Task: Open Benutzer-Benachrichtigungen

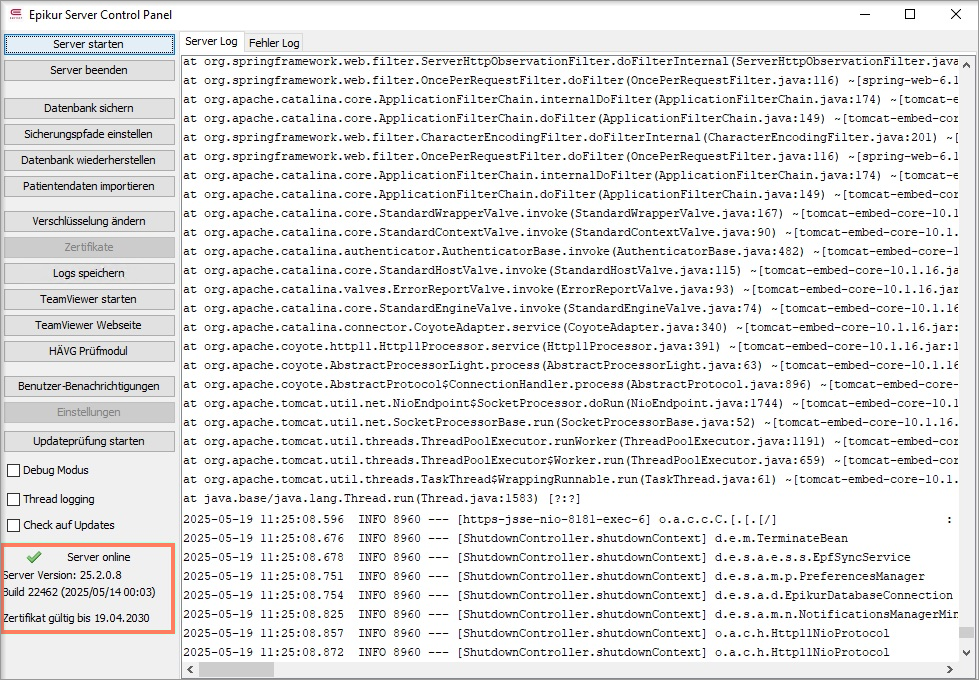Action: coord(89,386)
